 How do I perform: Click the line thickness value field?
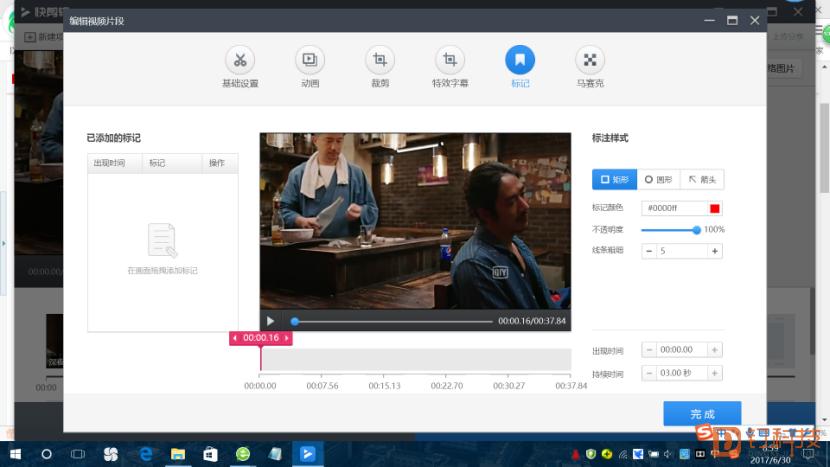tap(682, 251)
